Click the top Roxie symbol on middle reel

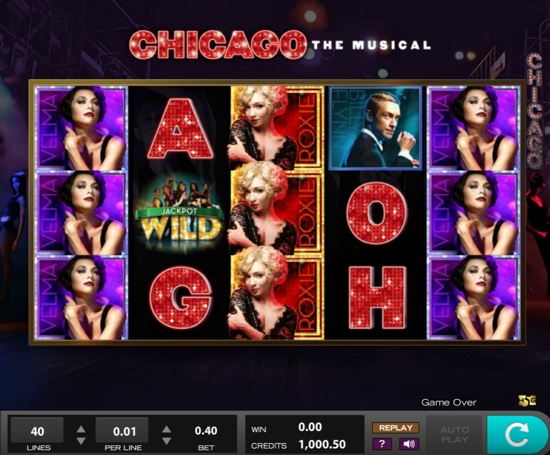tap(277, 127)
